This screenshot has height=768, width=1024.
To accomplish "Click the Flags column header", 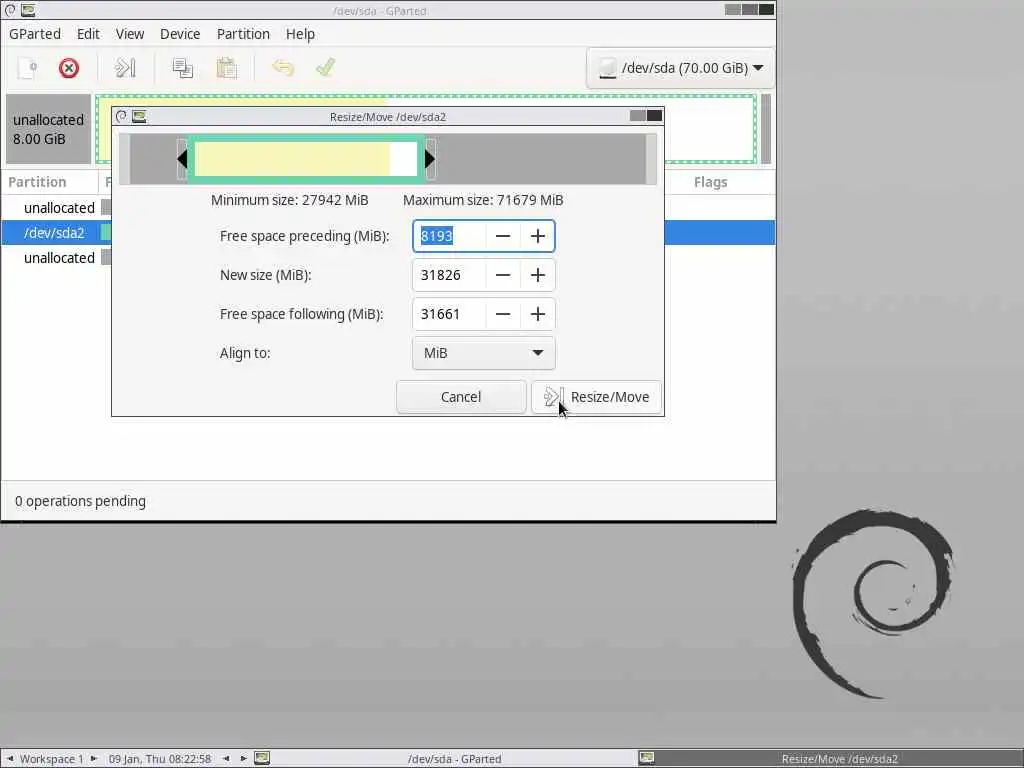I will pos(711,182).
